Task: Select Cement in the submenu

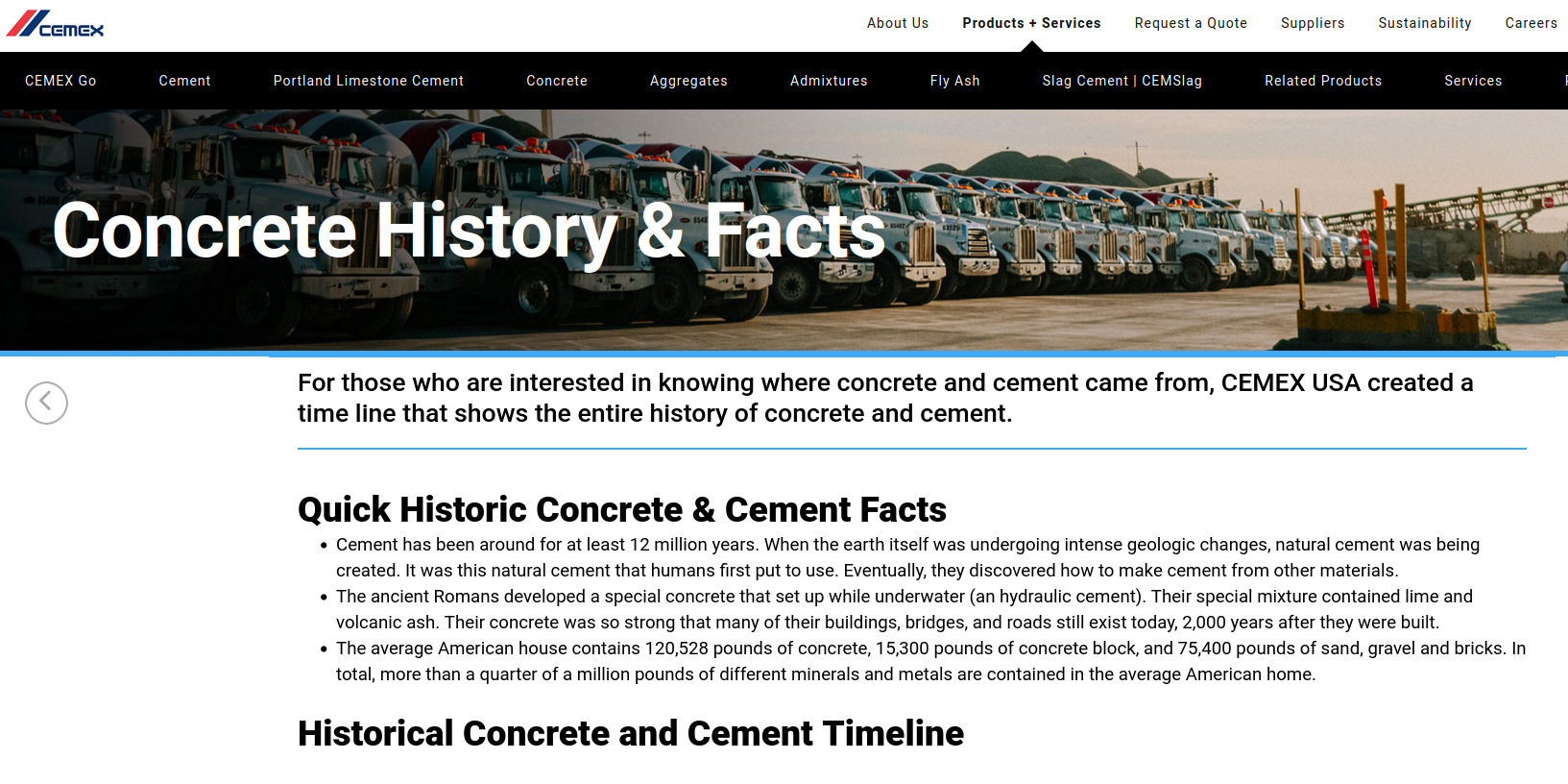Action: point(184,81)
